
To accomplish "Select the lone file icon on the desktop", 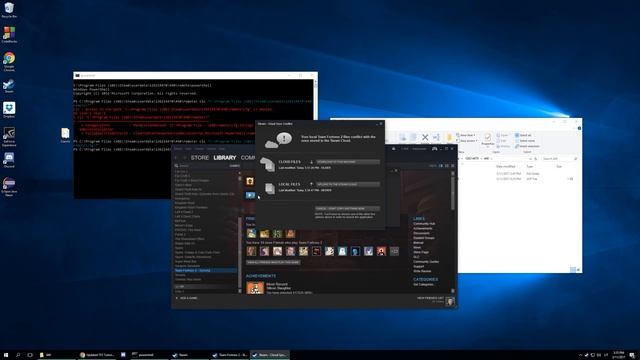I will coord(65,135).
